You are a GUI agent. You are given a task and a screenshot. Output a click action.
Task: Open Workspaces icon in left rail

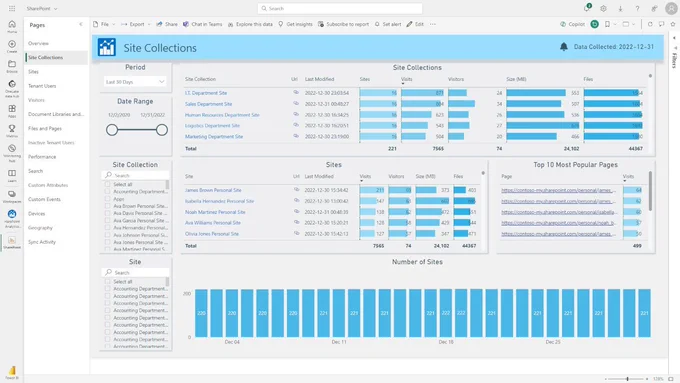pos(12,196)
